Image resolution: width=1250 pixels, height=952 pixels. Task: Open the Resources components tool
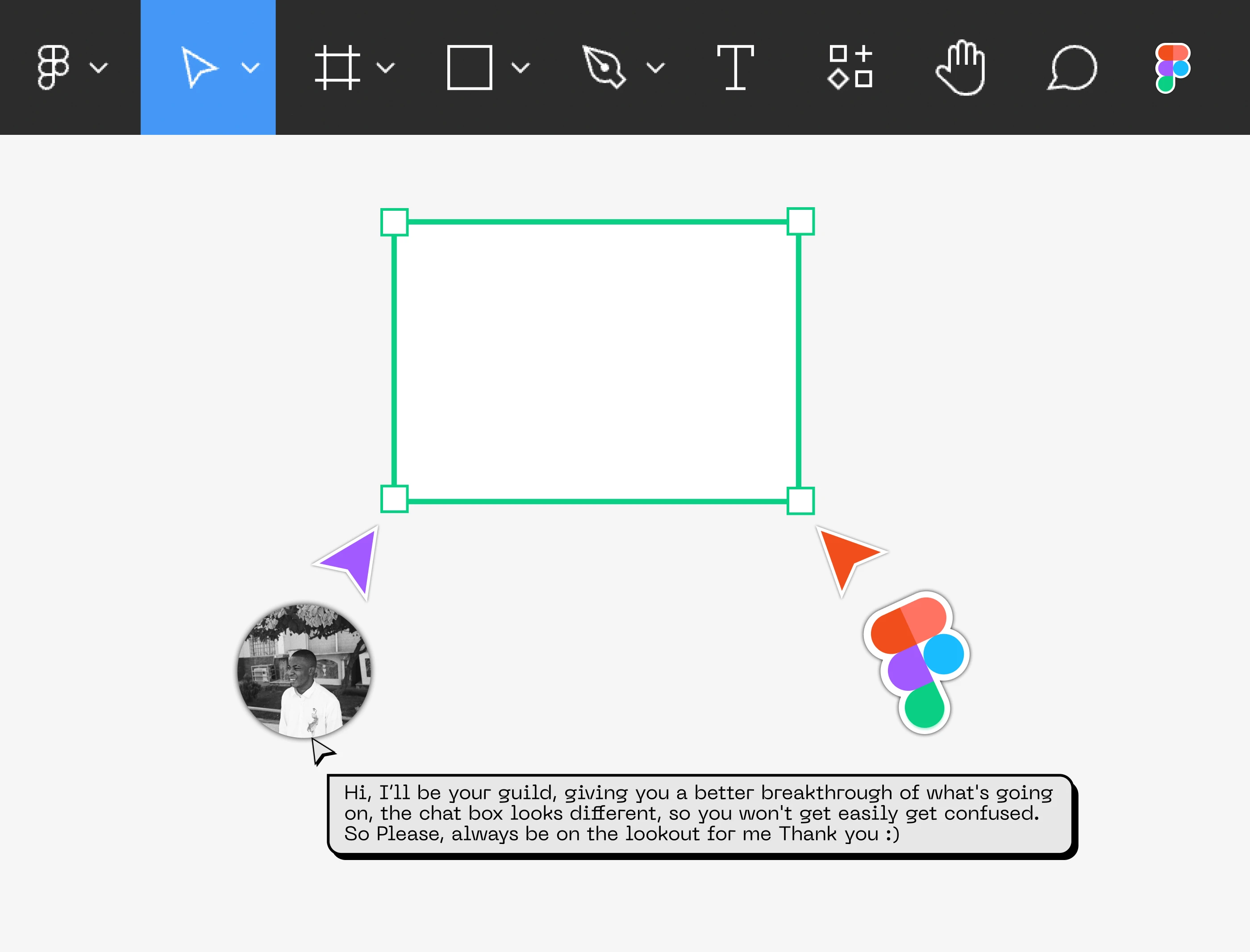pyautogui.click(x=850, y=67)
